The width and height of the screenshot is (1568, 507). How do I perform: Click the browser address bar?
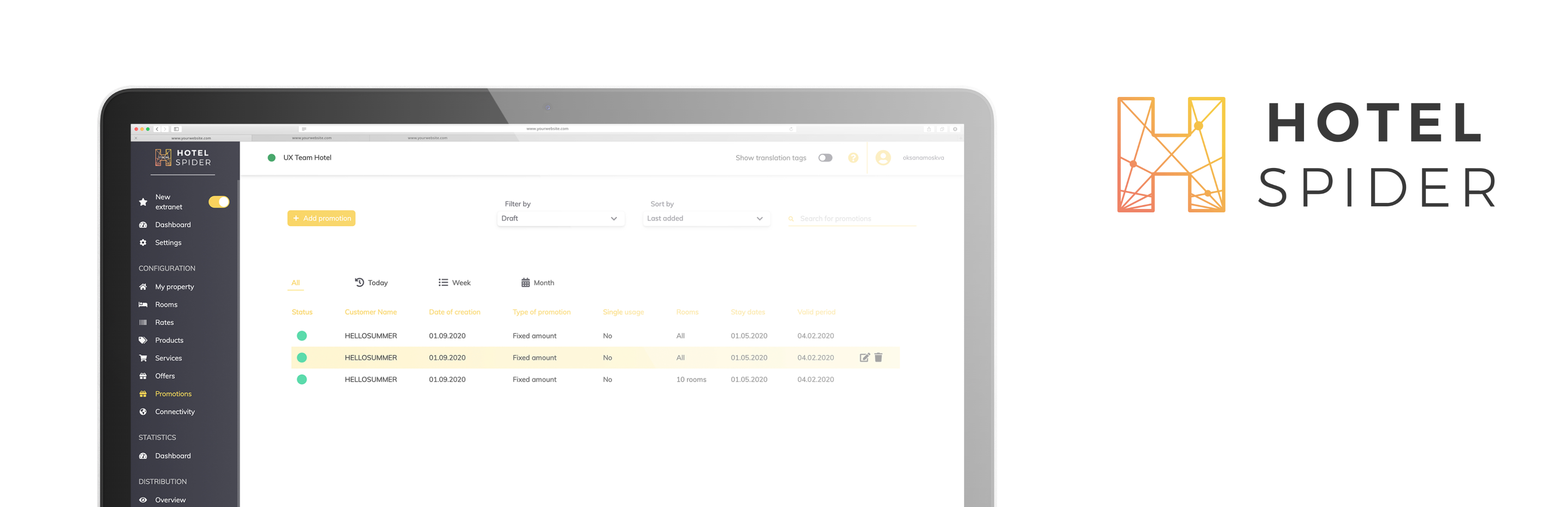pyautogui.click(x=547, y=129)
